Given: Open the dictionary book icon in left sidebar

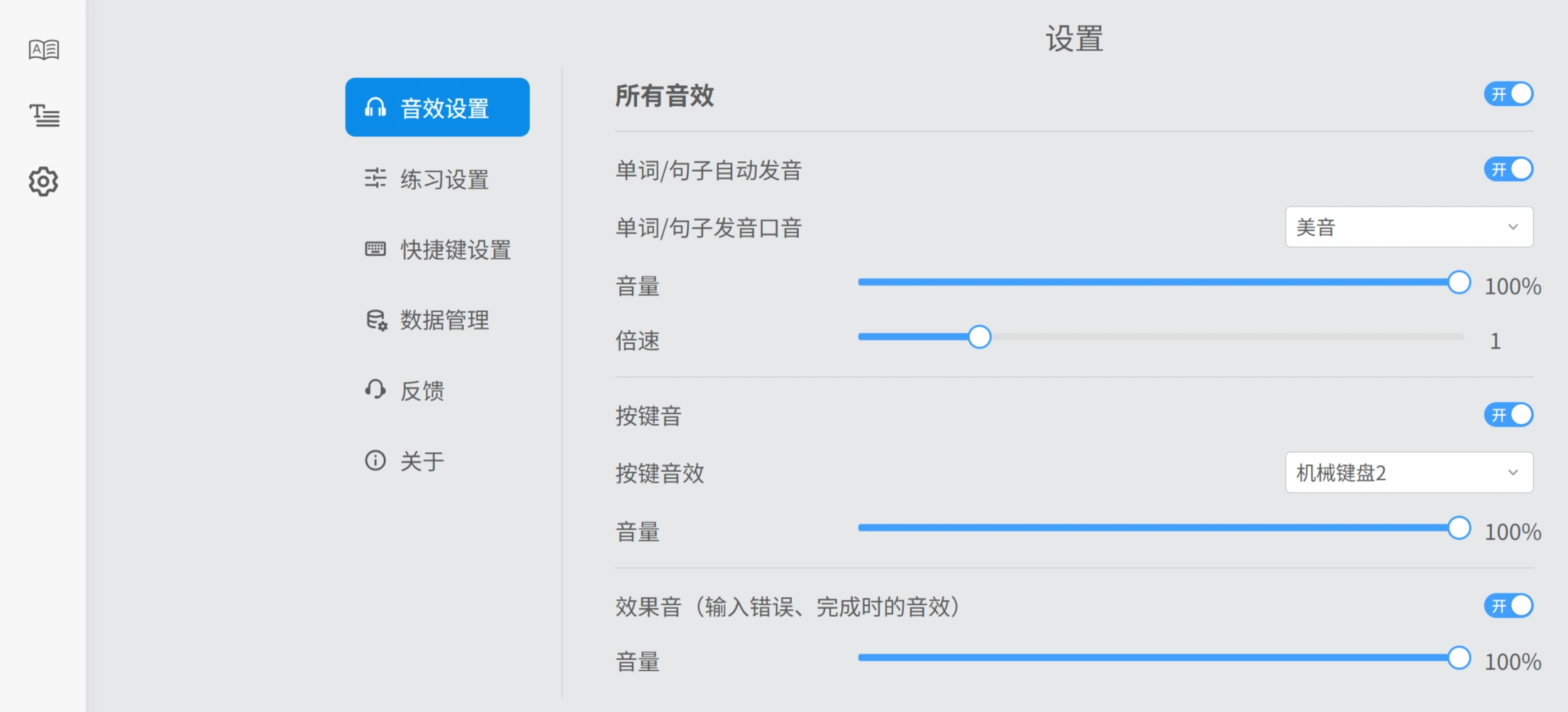Looking at the screenshot, I should click(x=43, y=50).
